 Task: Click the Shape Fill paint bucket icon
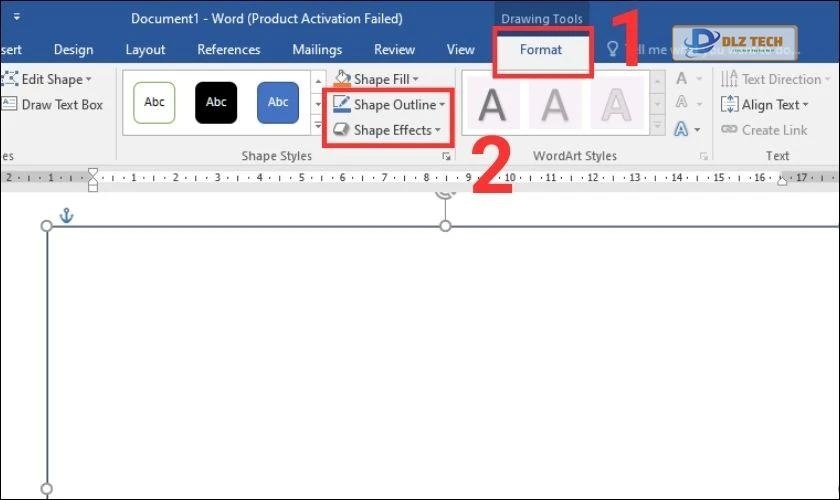342,79
